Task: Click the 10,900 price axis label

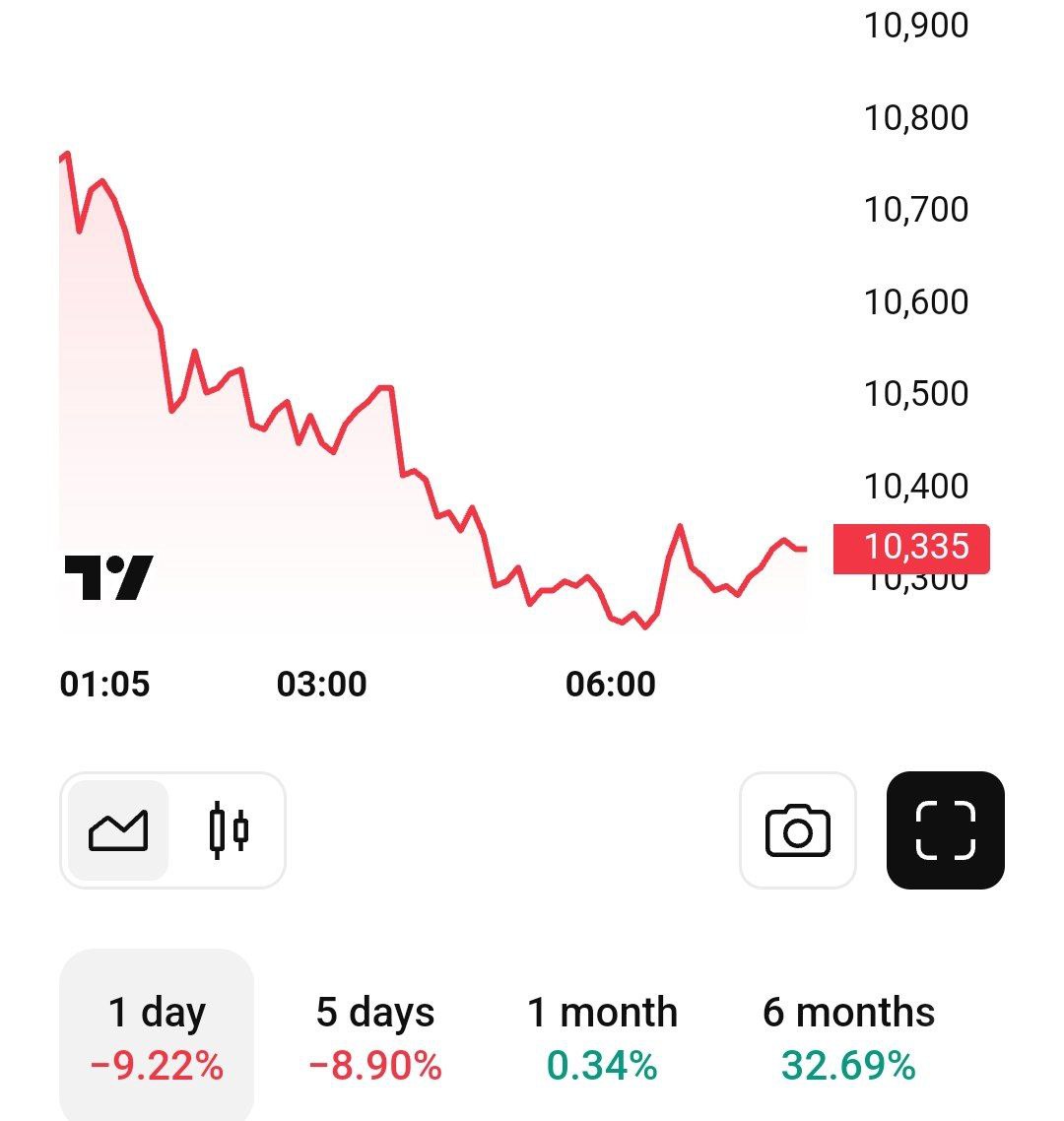Action: coord(916,26)
